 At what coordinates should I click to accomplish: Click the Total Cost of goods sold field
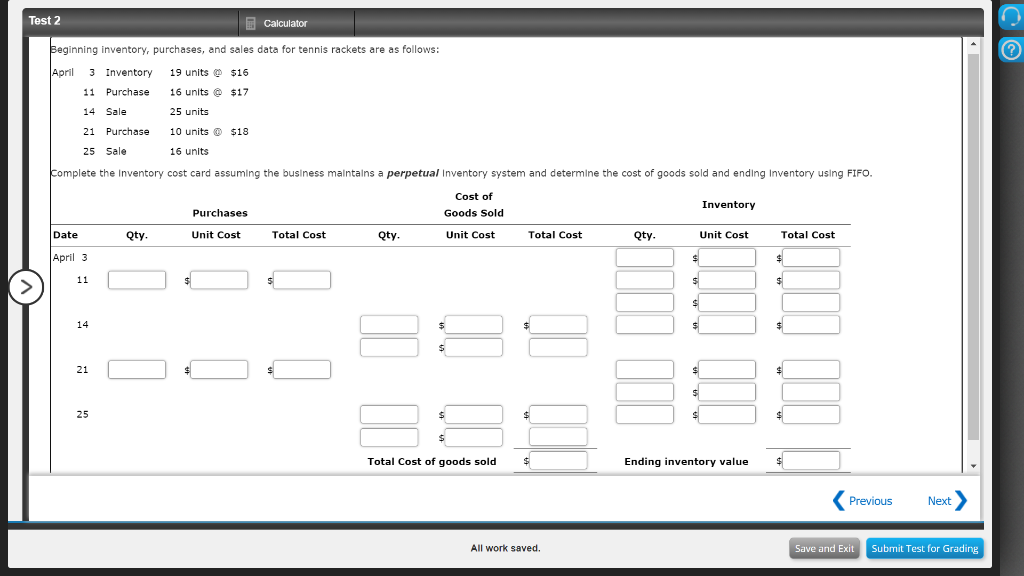(x=560, y=461)
